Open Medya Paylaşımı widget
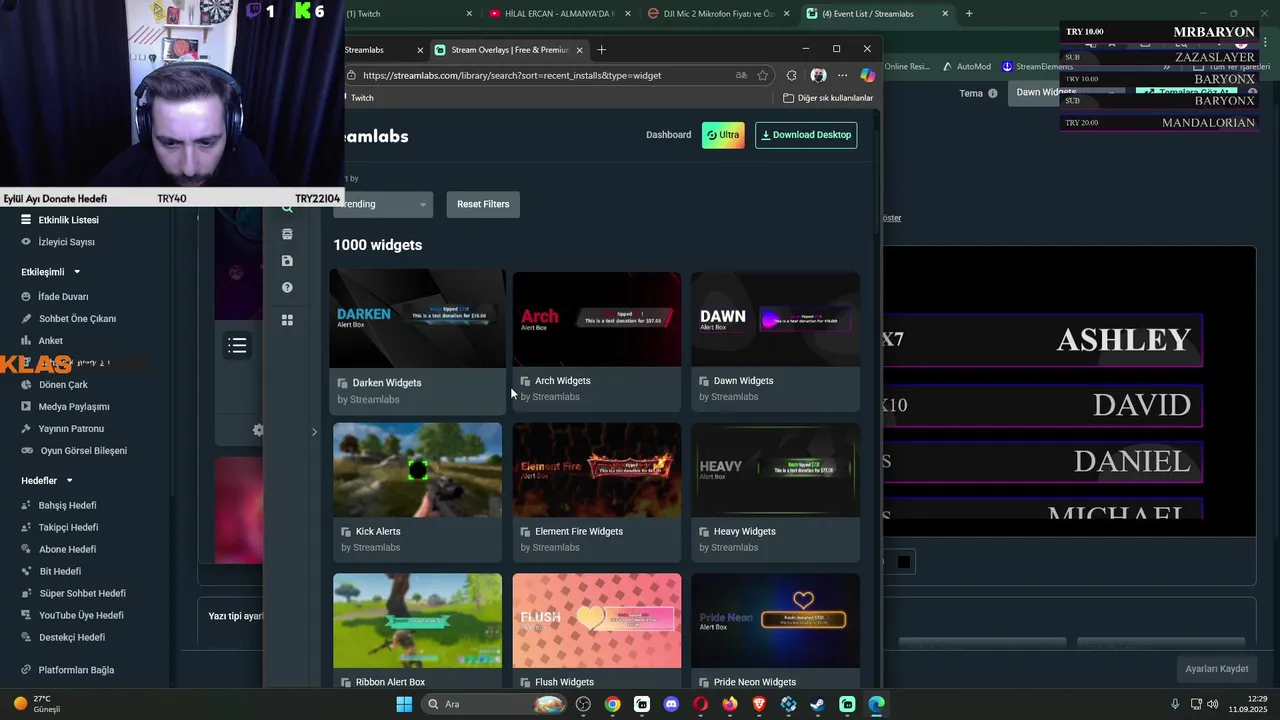 coord(65,407)
